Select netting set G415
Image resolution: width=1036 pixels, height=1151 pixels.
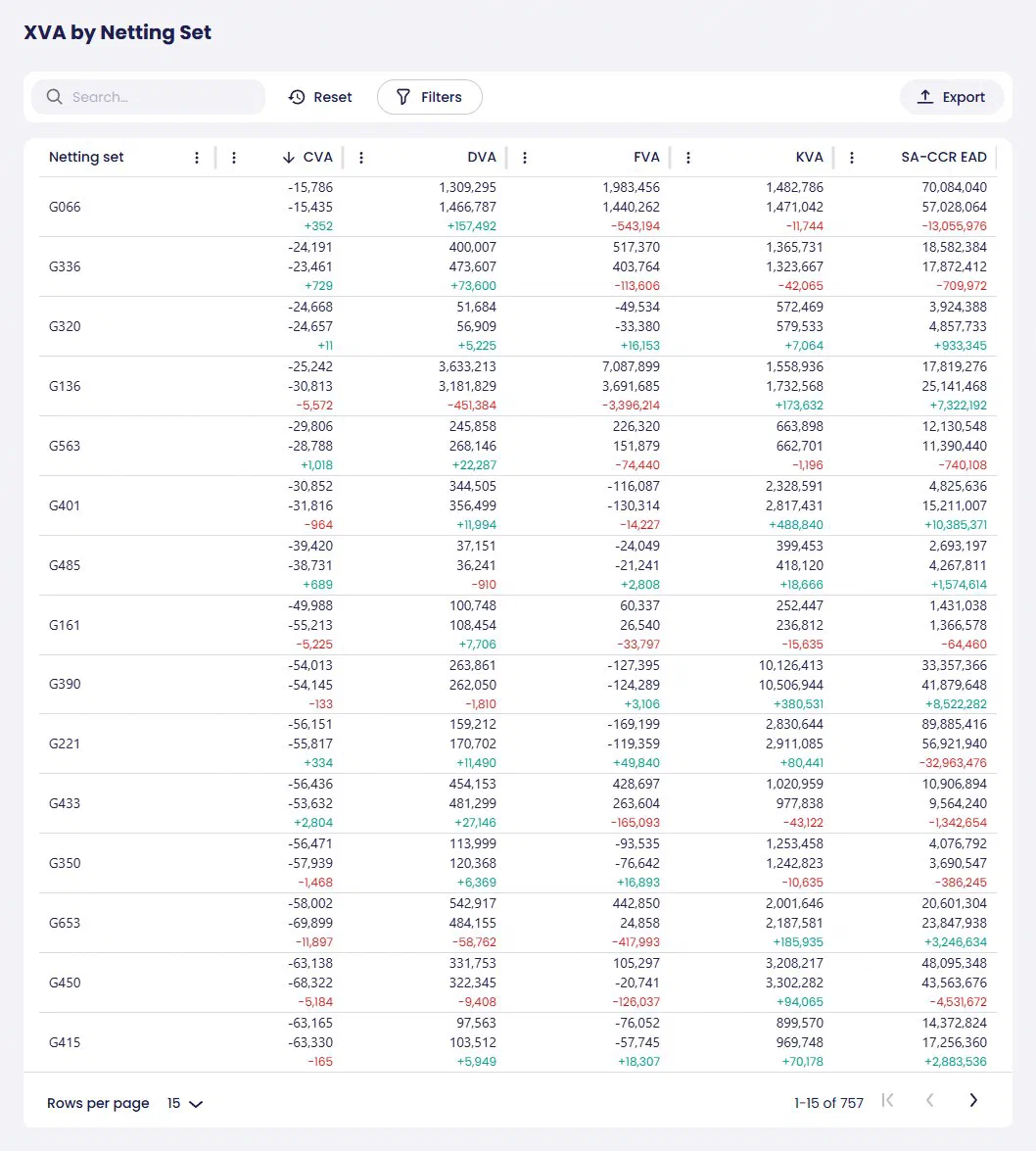[65, 1043]
